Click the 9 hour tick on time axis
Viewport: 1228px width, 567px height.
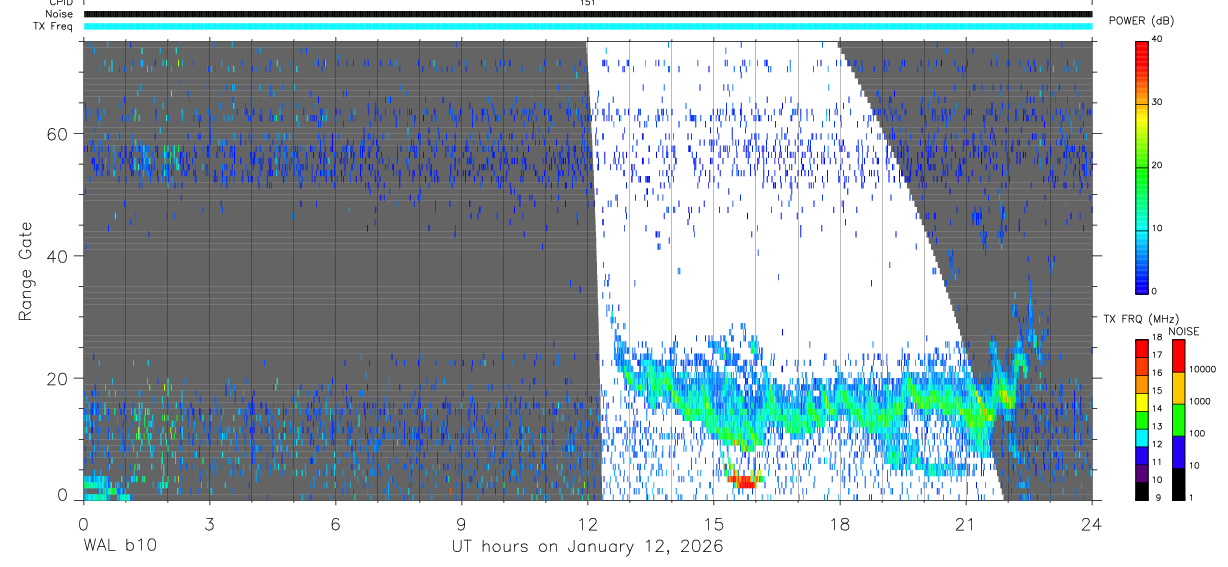point(461,524)
